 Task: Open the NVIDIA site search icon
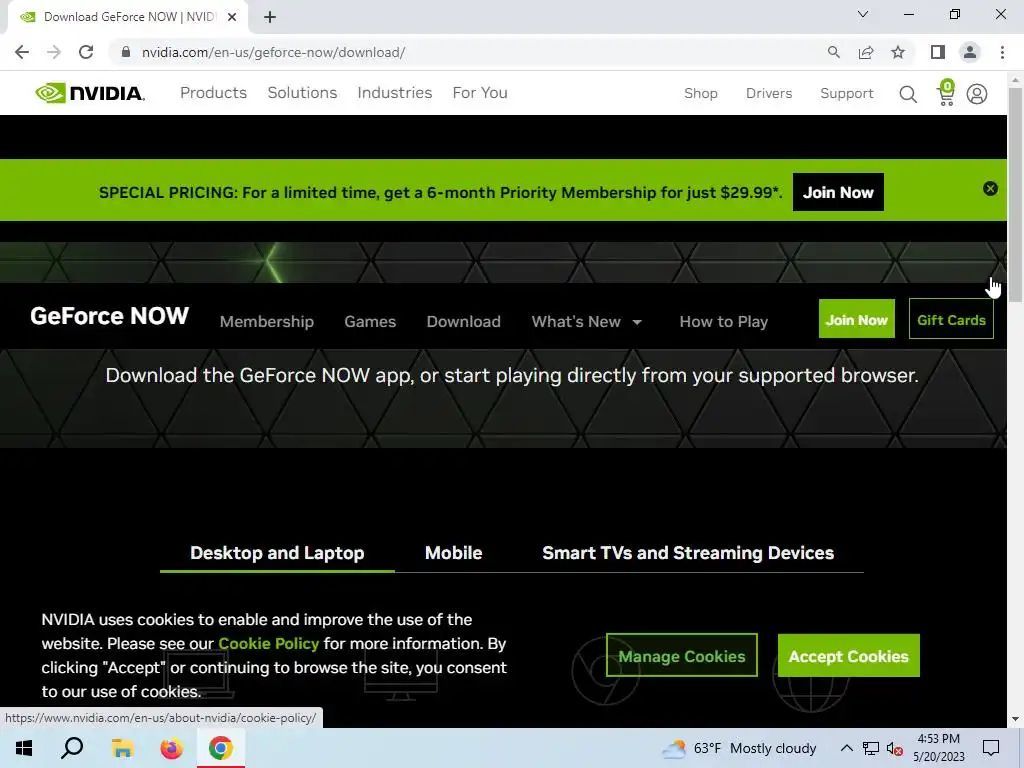point(908,94)
